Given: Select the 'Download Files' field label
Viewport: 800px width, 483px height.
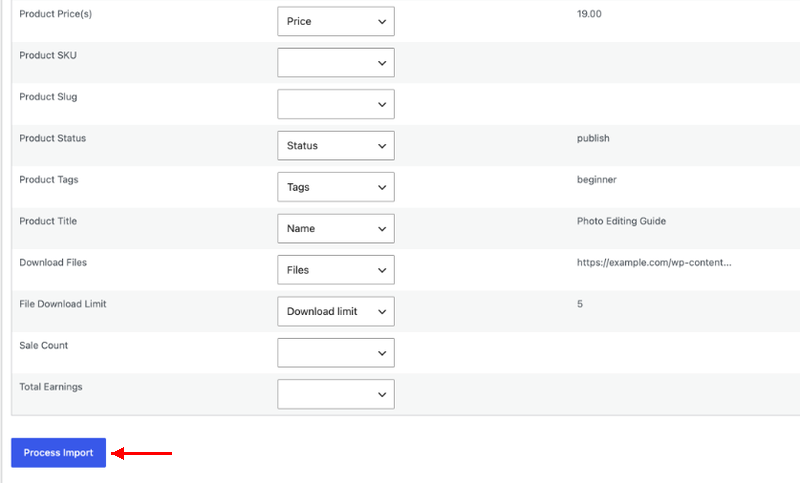Looking at the screenshot, I should [x=53, y=262].
